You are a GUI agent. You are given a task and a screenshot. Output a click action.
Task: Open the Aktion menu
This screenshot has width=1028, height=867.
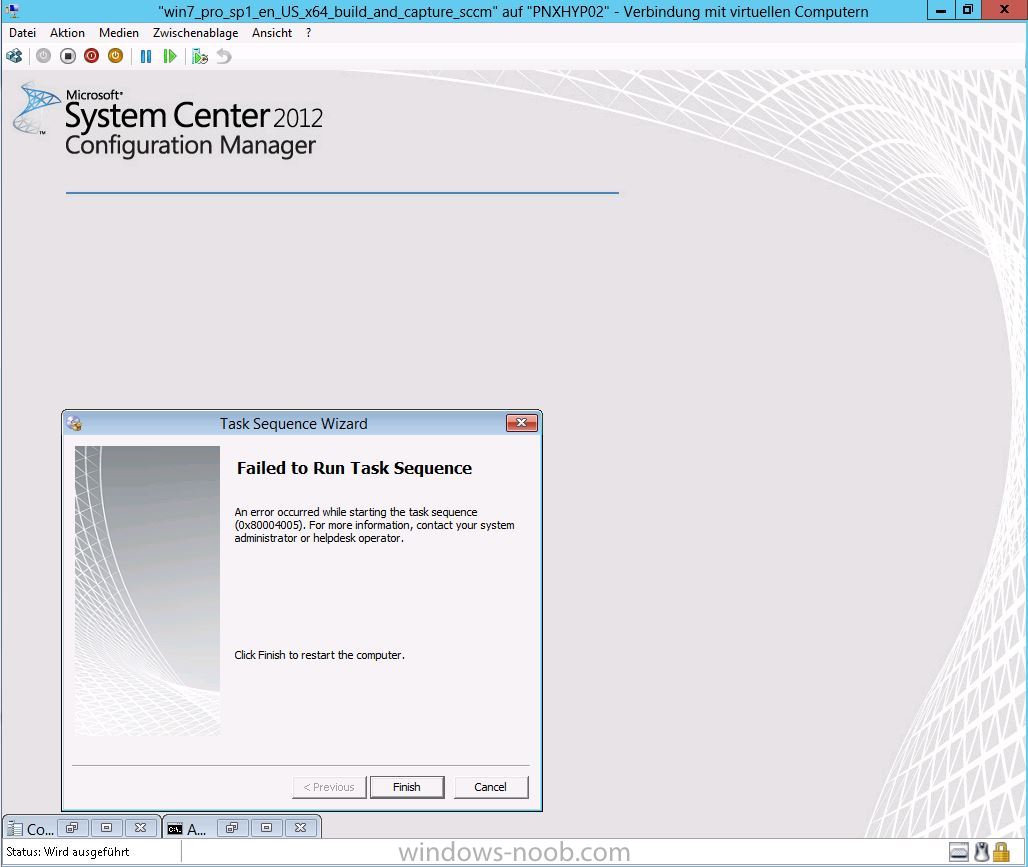tap(68, 33)
